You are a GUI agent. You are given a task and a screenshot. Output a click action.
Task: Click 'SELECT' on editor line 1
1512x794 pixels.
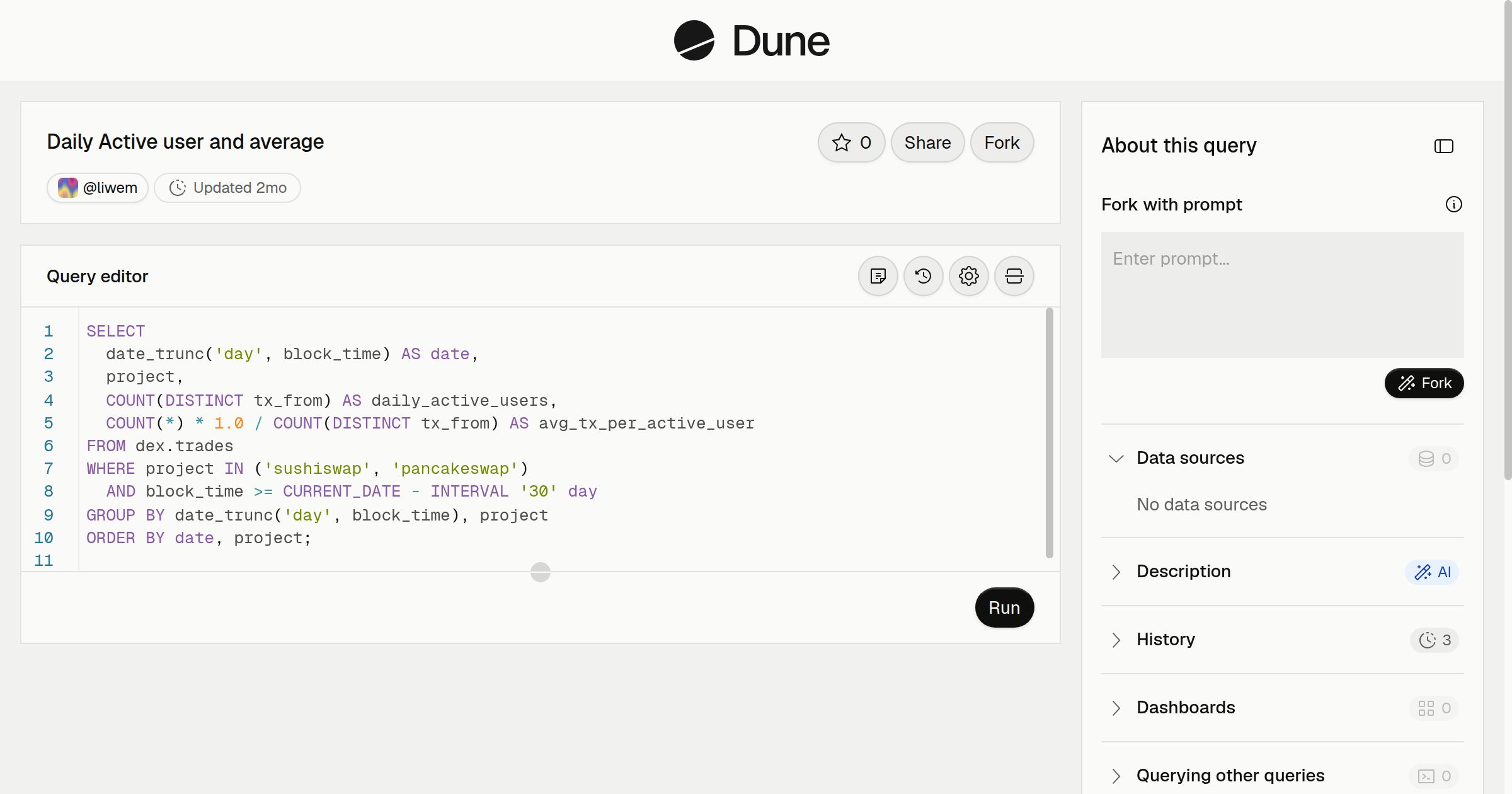116,331
